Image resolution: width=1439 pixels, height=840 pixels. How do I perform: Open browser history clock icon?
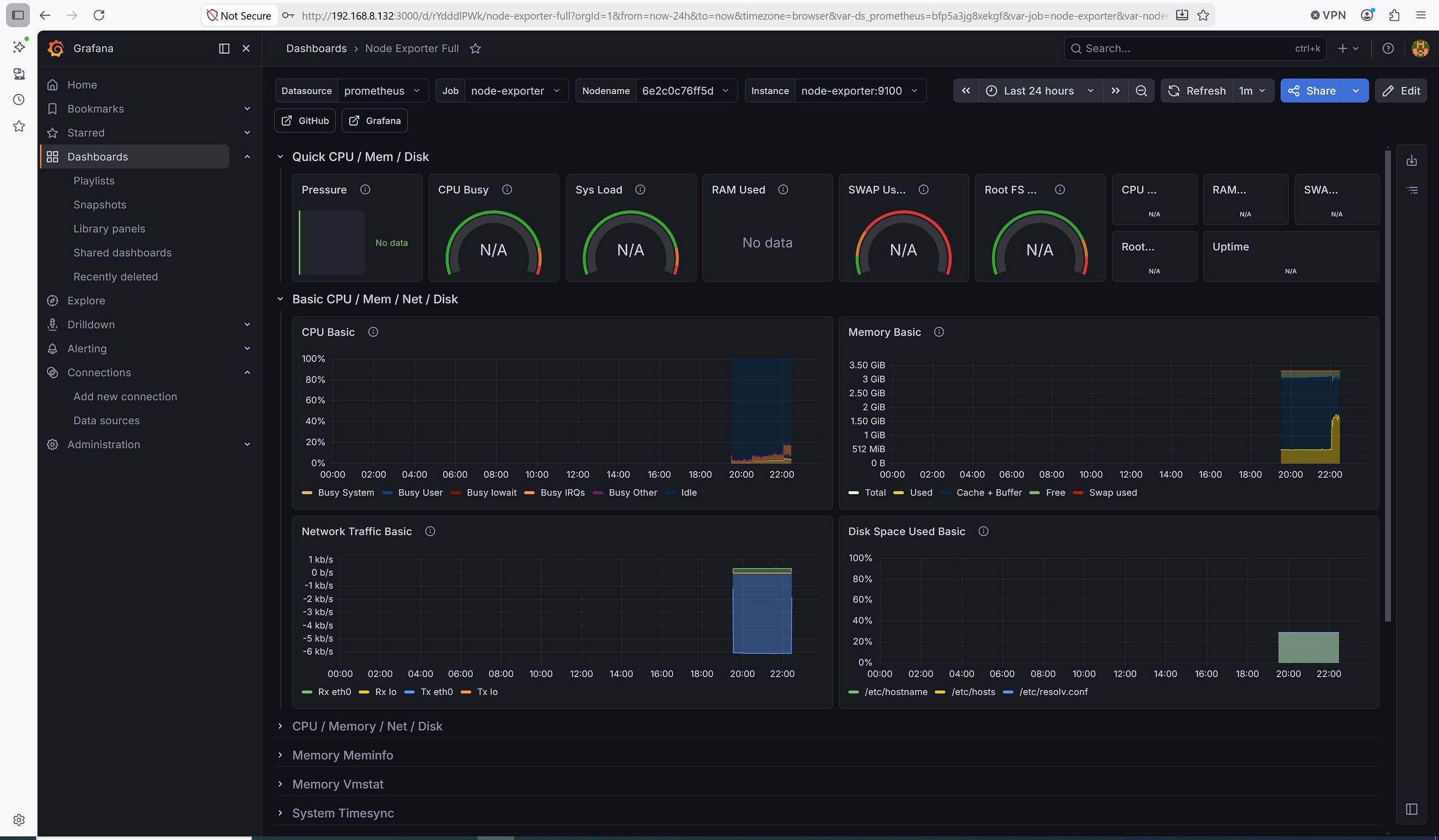point(19,100)
